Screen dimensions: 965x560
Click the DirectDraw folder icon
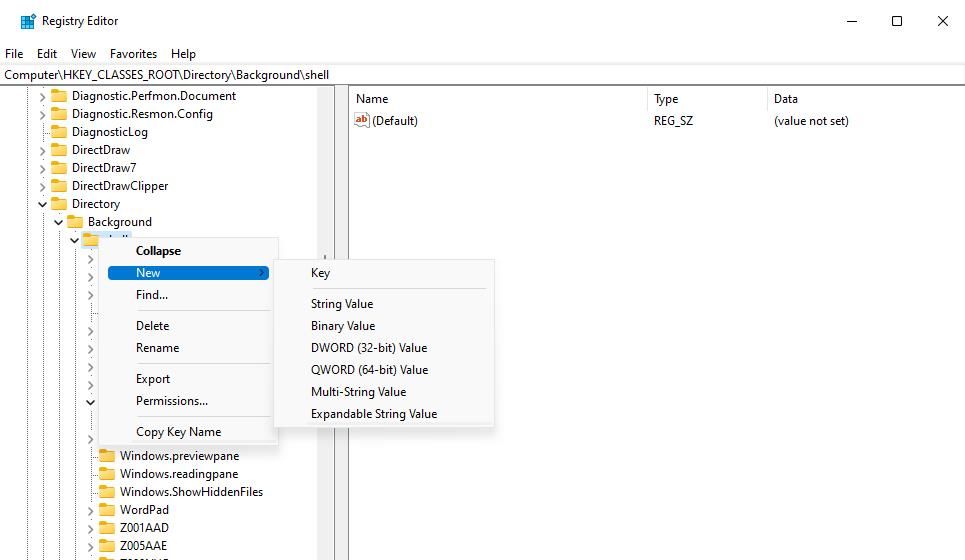pos(59,150)
